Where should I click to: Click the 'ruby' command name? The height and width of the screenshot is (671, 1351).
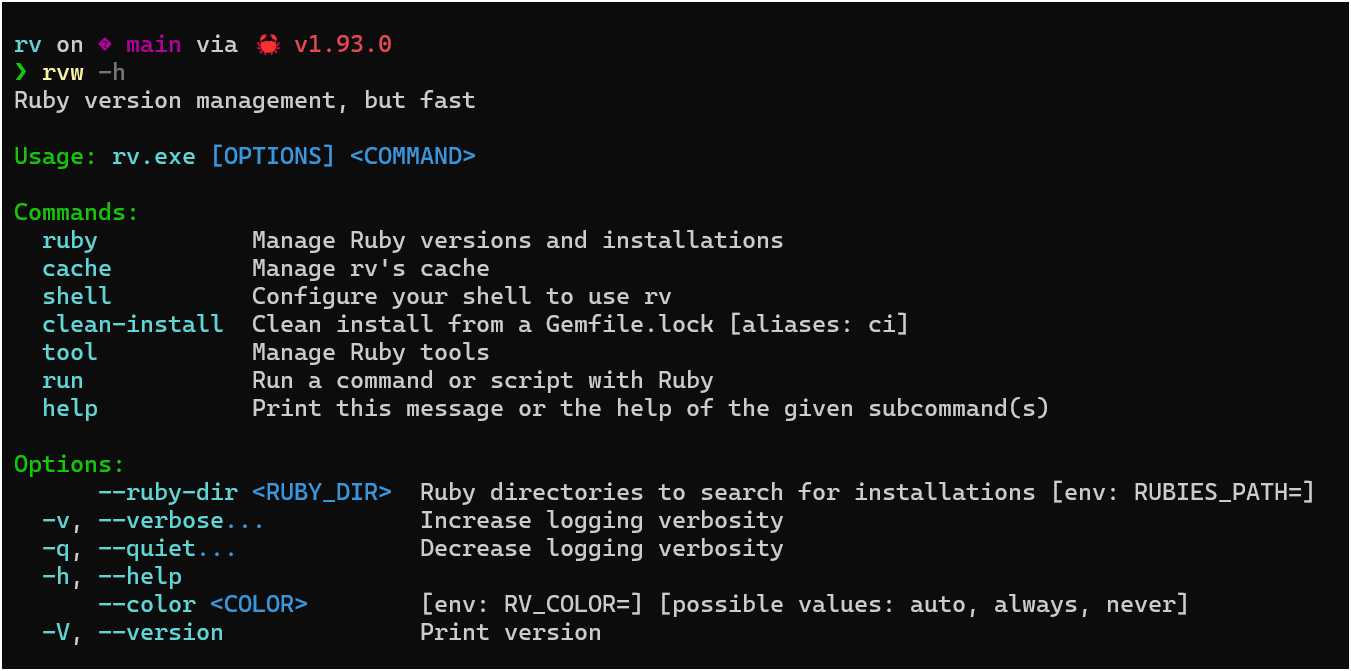tap(70, 241)
